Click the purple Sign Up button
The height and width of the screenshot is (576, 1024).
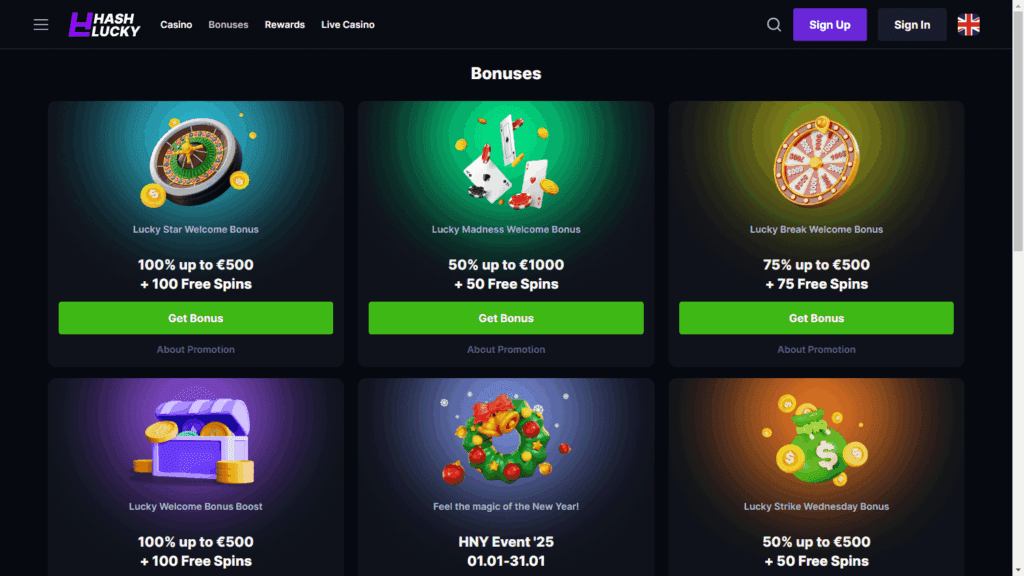[829, 25]
